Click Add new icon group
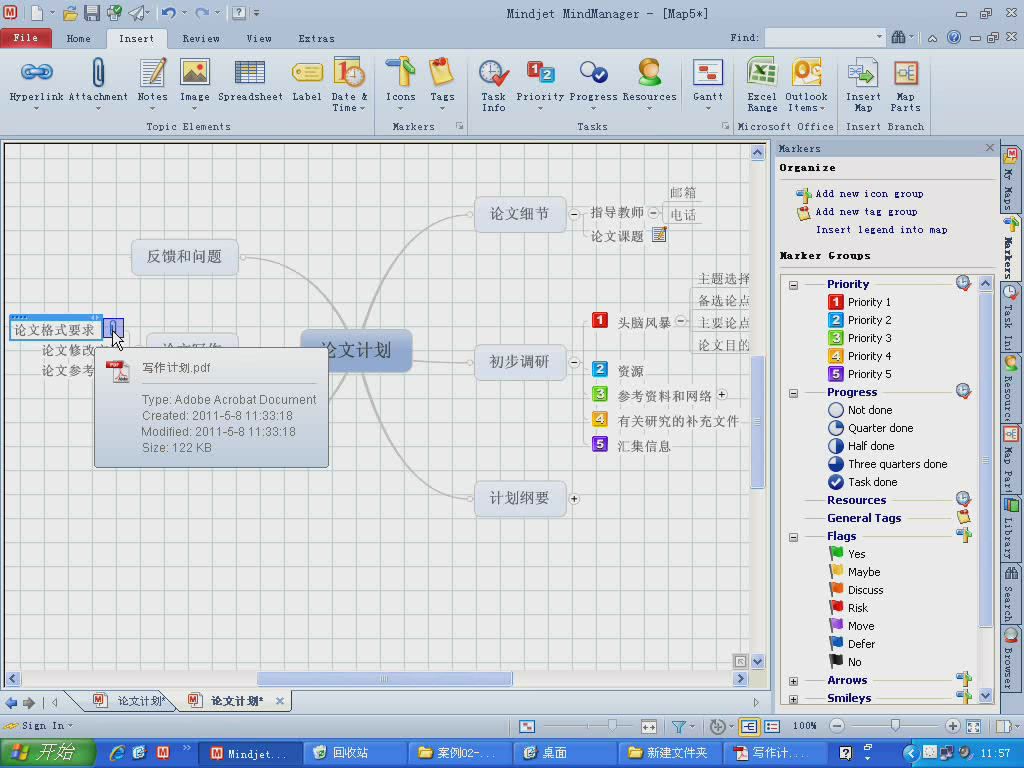The width and height of the screenshot is (1024, 768). [x=869, y=193]
